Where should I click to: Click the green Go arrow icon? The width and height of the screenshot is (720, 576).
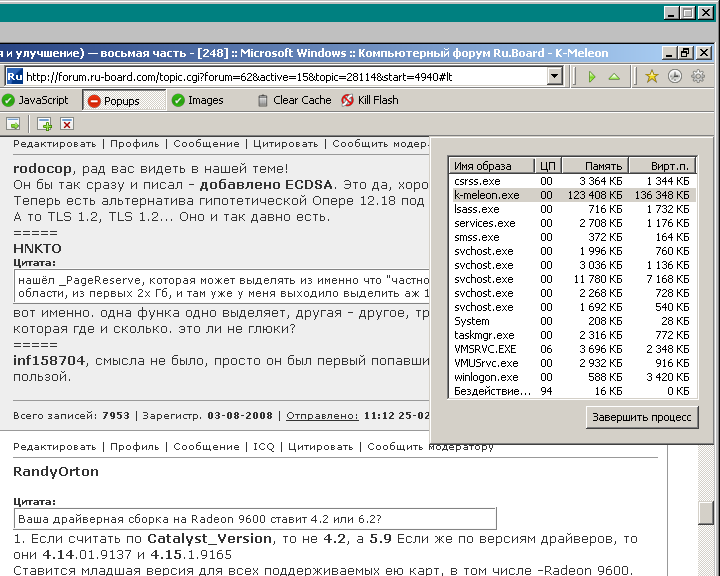click(x=592, y=77)
